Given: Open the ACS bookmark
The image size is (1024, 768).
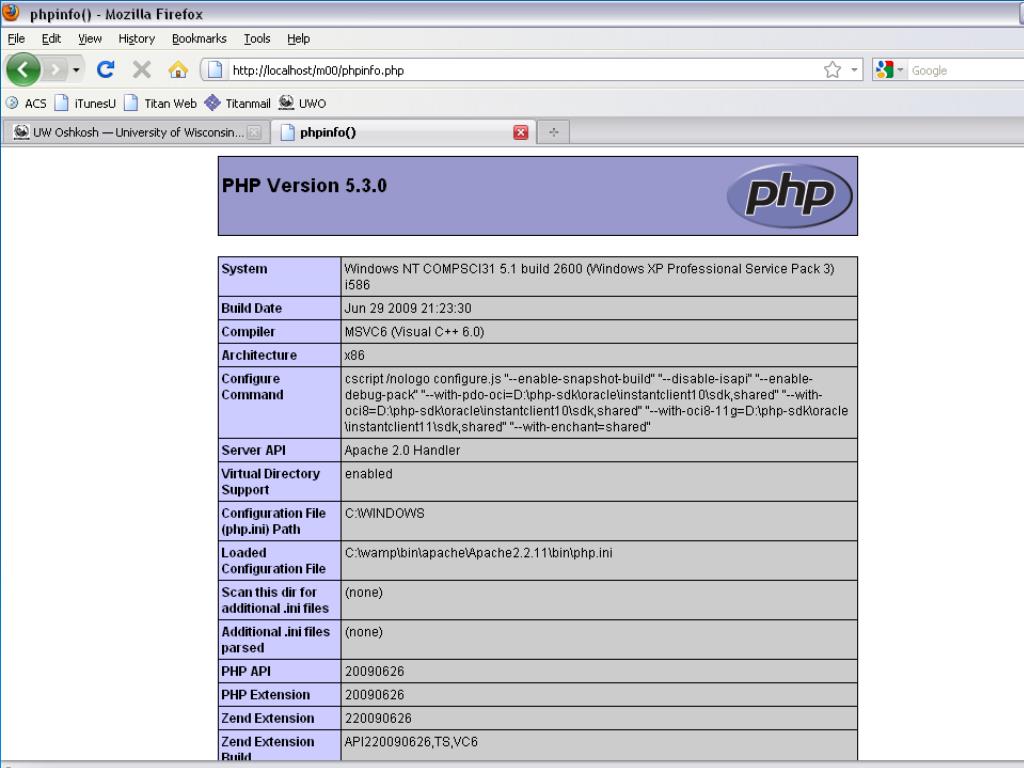Looking at the screenshot, I should coord(26,103).
